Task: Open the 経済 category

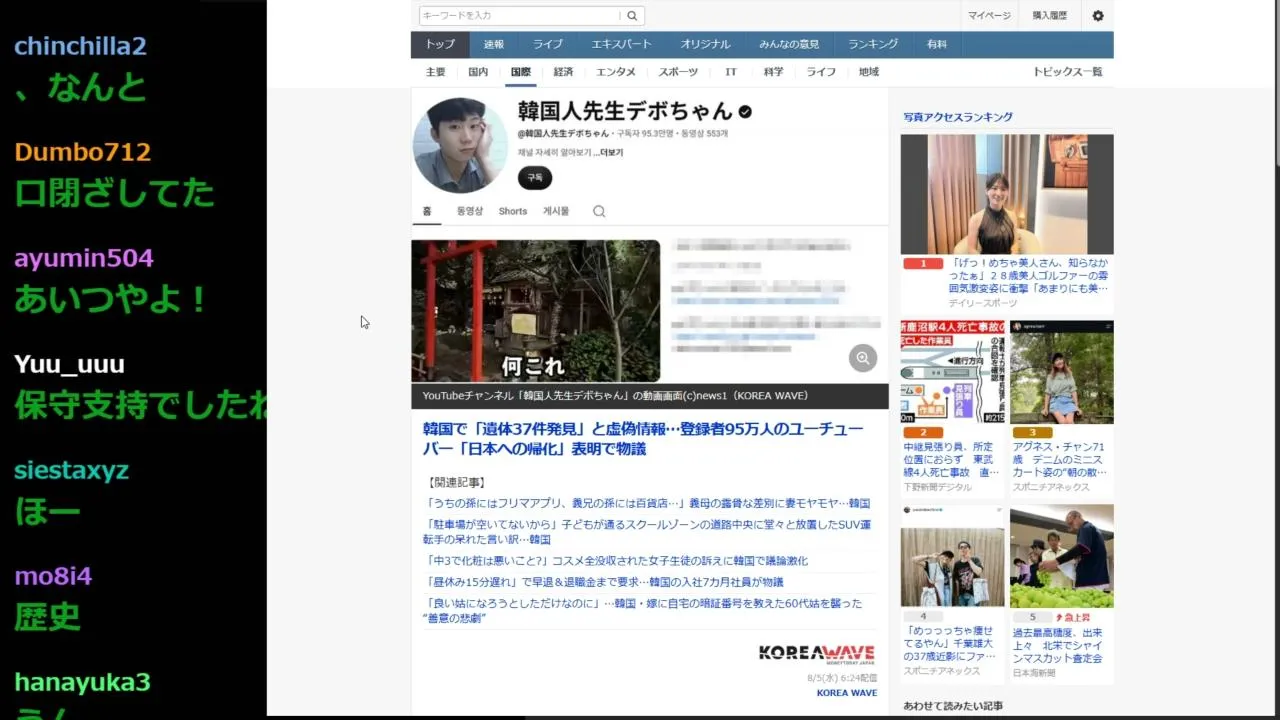Action: point(564,72)
